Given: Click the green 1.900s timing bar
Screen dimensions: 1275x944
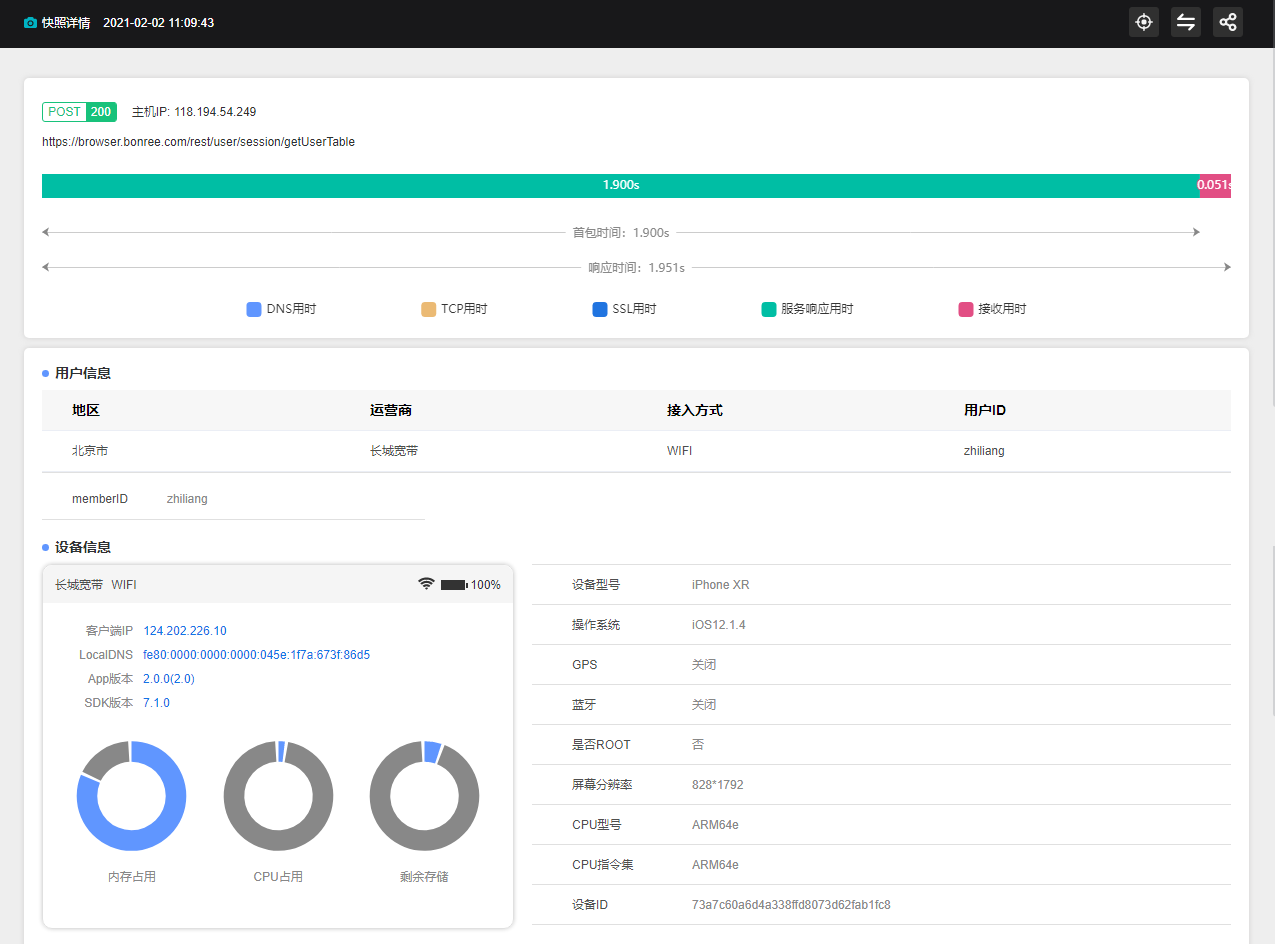Looking at the screenshot, I should 620,186.
